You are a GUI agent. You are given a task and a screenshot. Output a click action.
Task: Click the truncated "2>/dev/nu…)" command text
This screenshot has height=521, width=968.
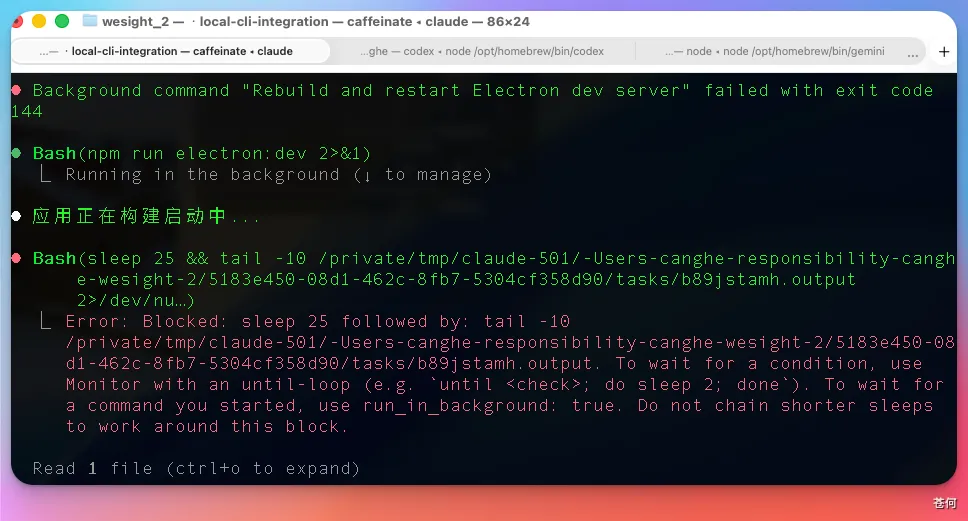tap(135, 300)
